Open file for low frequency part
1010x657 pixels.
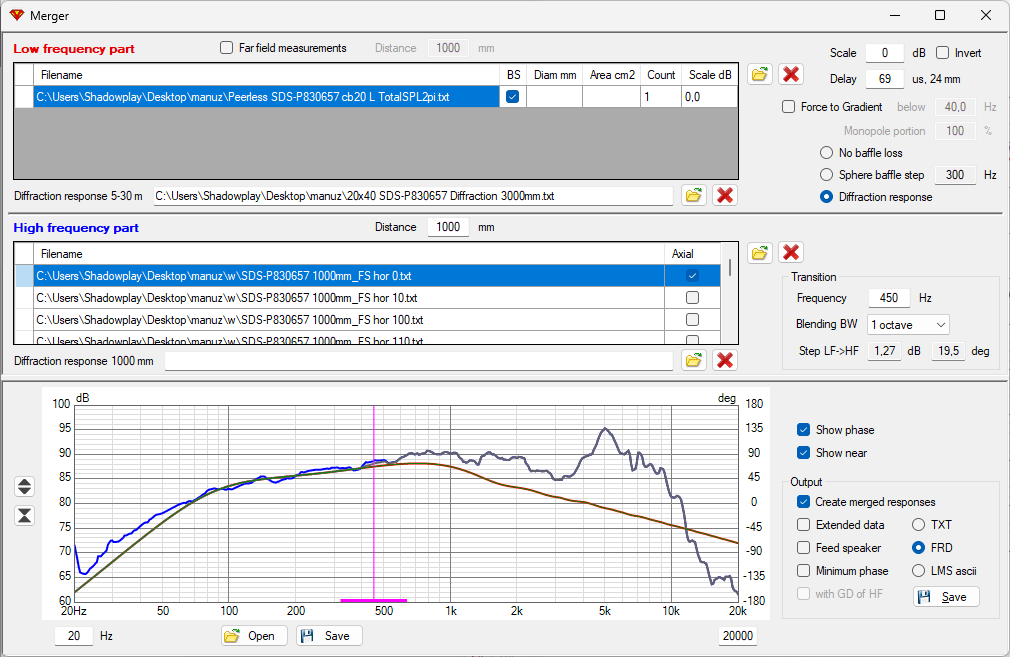[760, 74]
